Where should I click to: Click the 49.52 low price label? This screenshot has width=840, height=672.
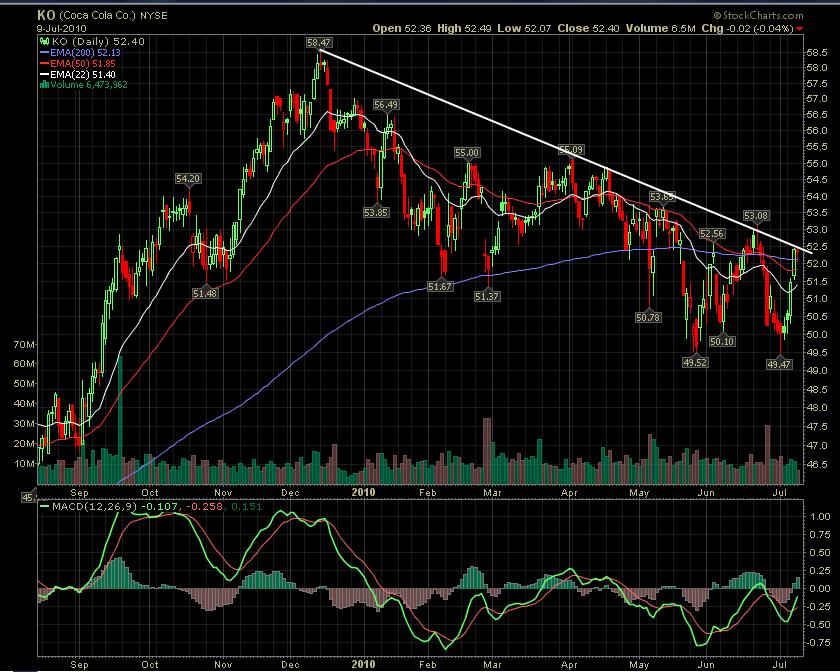pyautogui.click(x=695, y=362)
